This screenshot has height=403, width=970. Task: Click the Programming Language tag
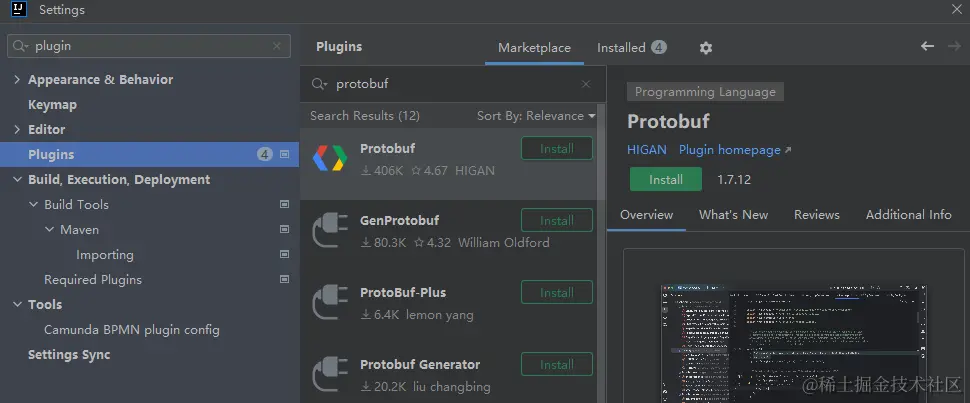point(705,92)
